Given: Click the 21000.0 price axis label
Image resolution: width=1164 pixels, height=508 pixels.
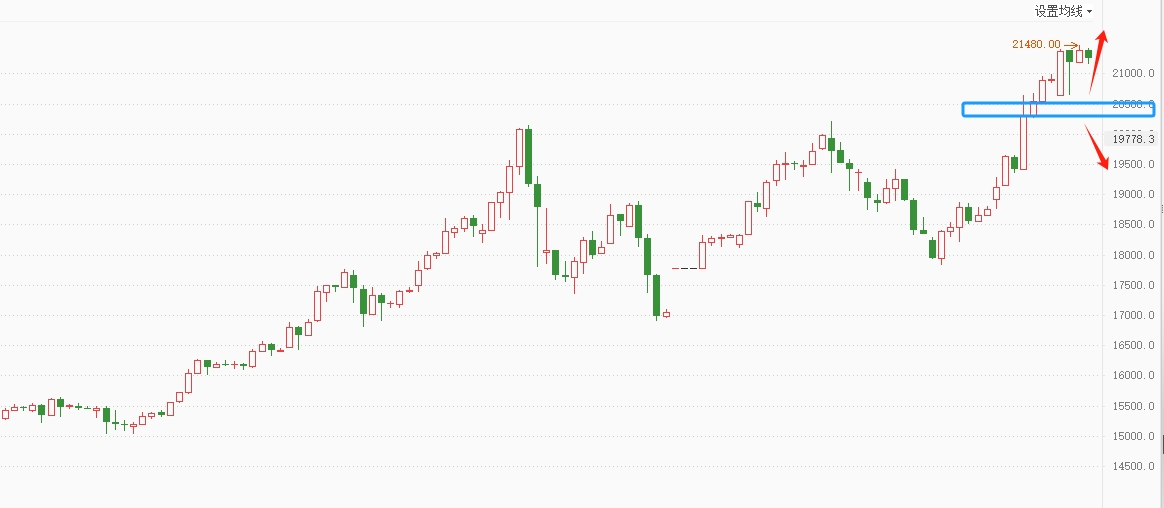Looking at the screenshot, I should [1134, 74].
